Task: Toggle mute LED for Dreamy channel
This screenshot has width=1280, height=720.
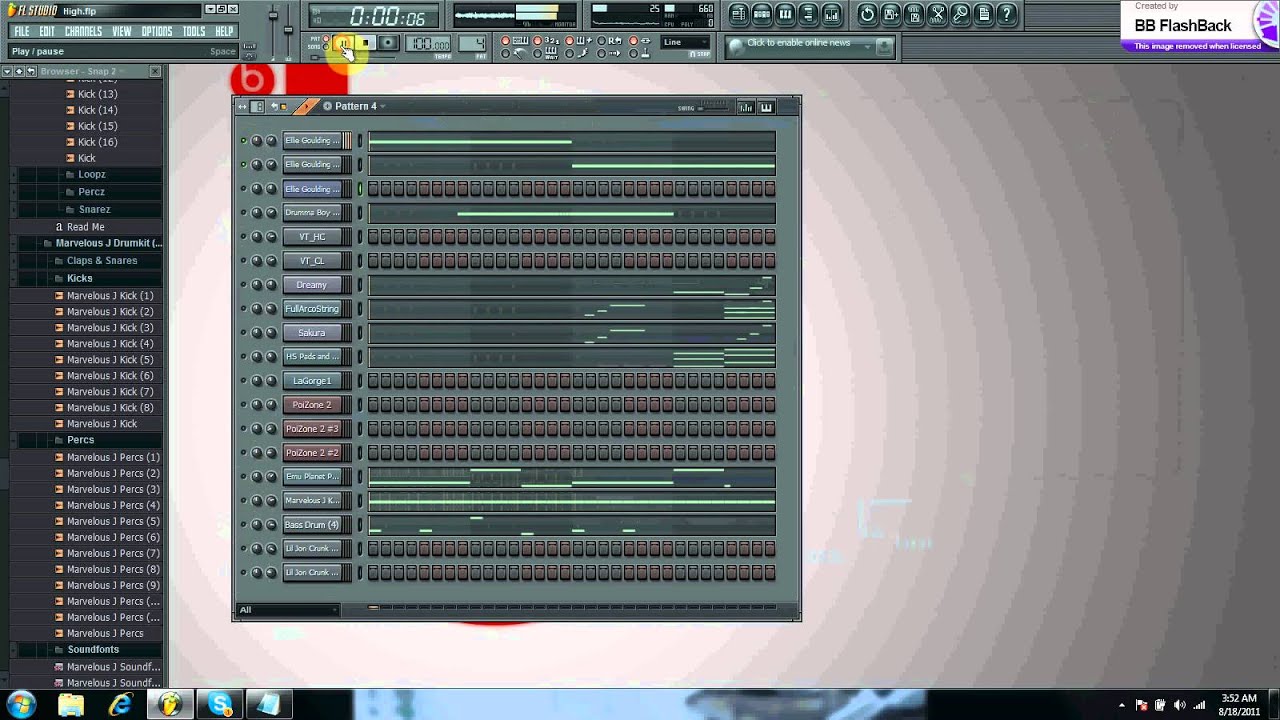Action: click(x=243, y=285)
